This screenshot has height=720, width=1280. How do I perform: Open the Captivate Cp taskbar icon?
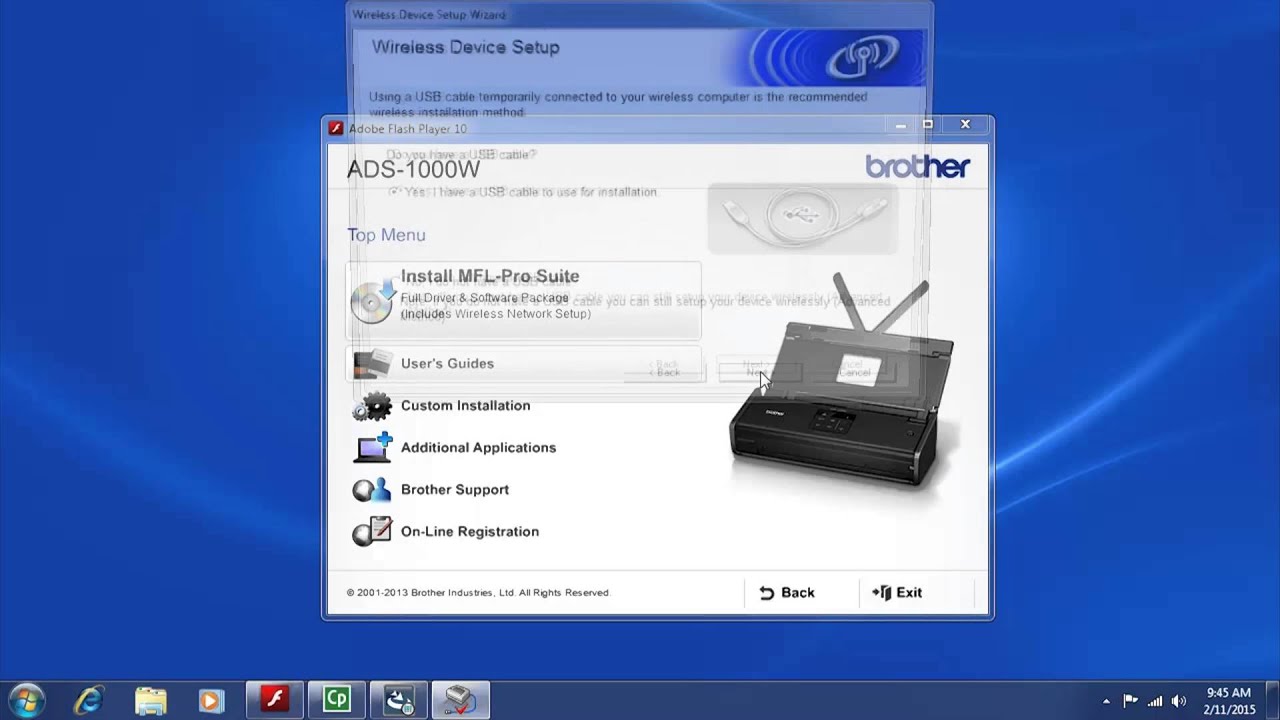(337, 699)
